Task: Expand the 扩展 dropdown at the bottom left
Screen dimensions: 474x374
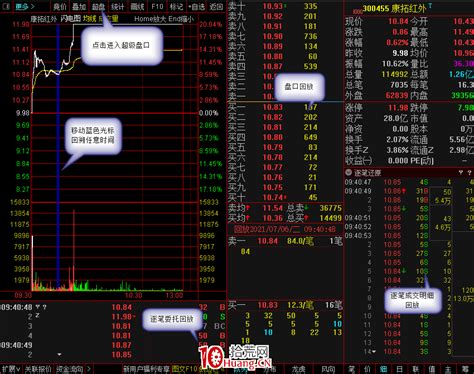Action: tap(11, 369)
